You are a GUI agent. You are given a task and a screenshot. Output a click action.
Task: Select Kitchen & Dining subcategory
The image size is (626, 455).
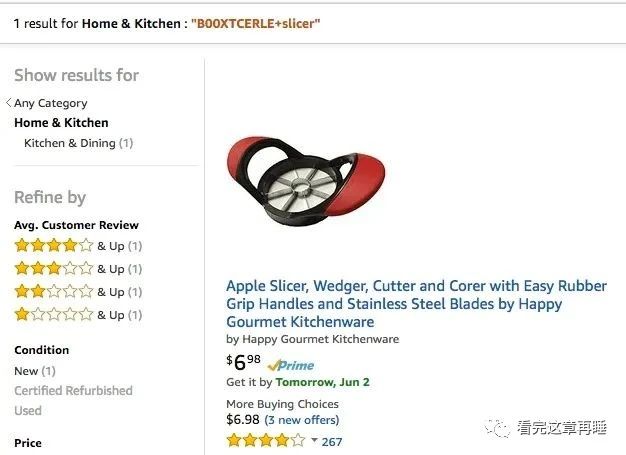click(x=78, y=143)
